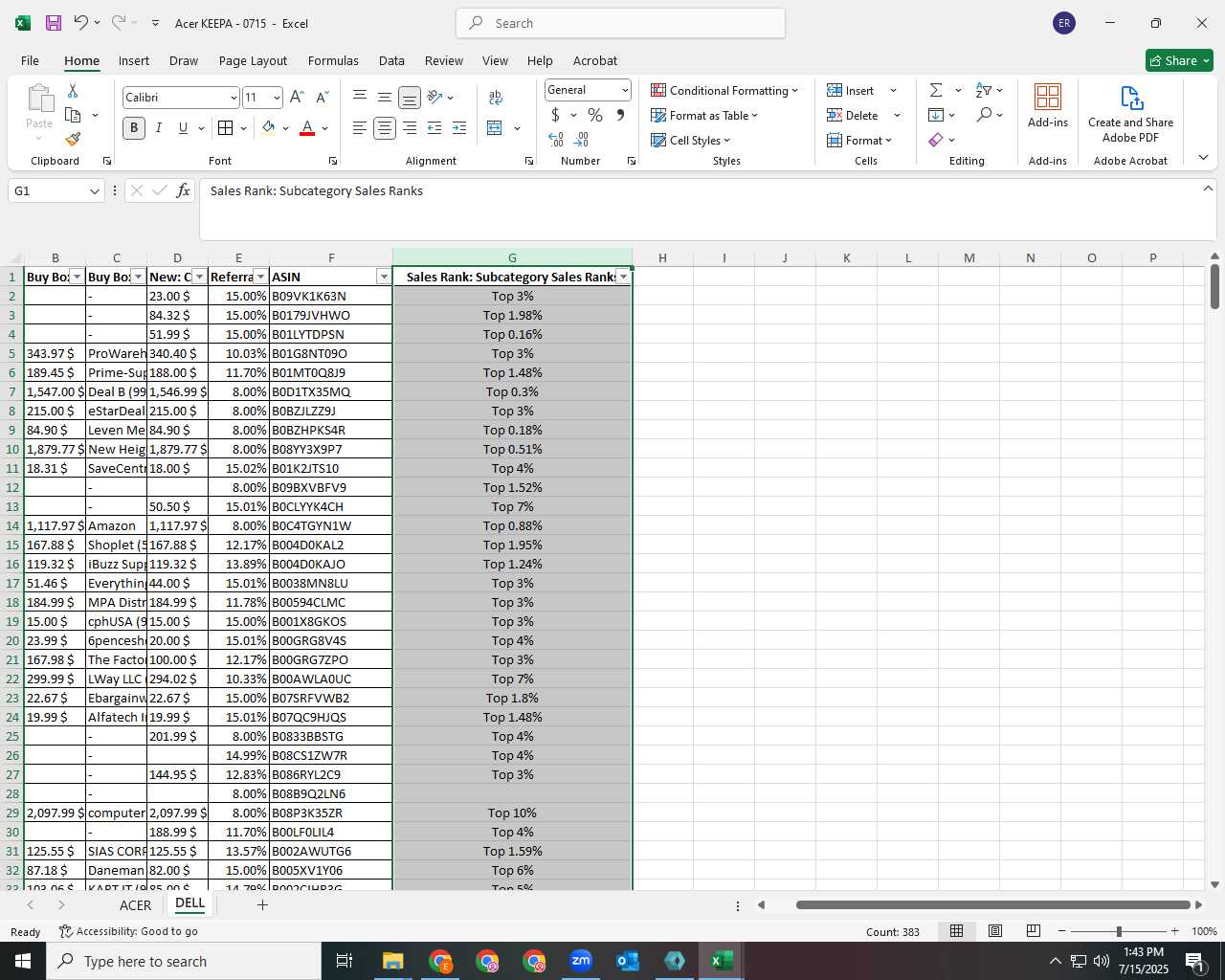Click the Copy icon in Clipboard group
1225x980 pixels.
pos(73,115)
